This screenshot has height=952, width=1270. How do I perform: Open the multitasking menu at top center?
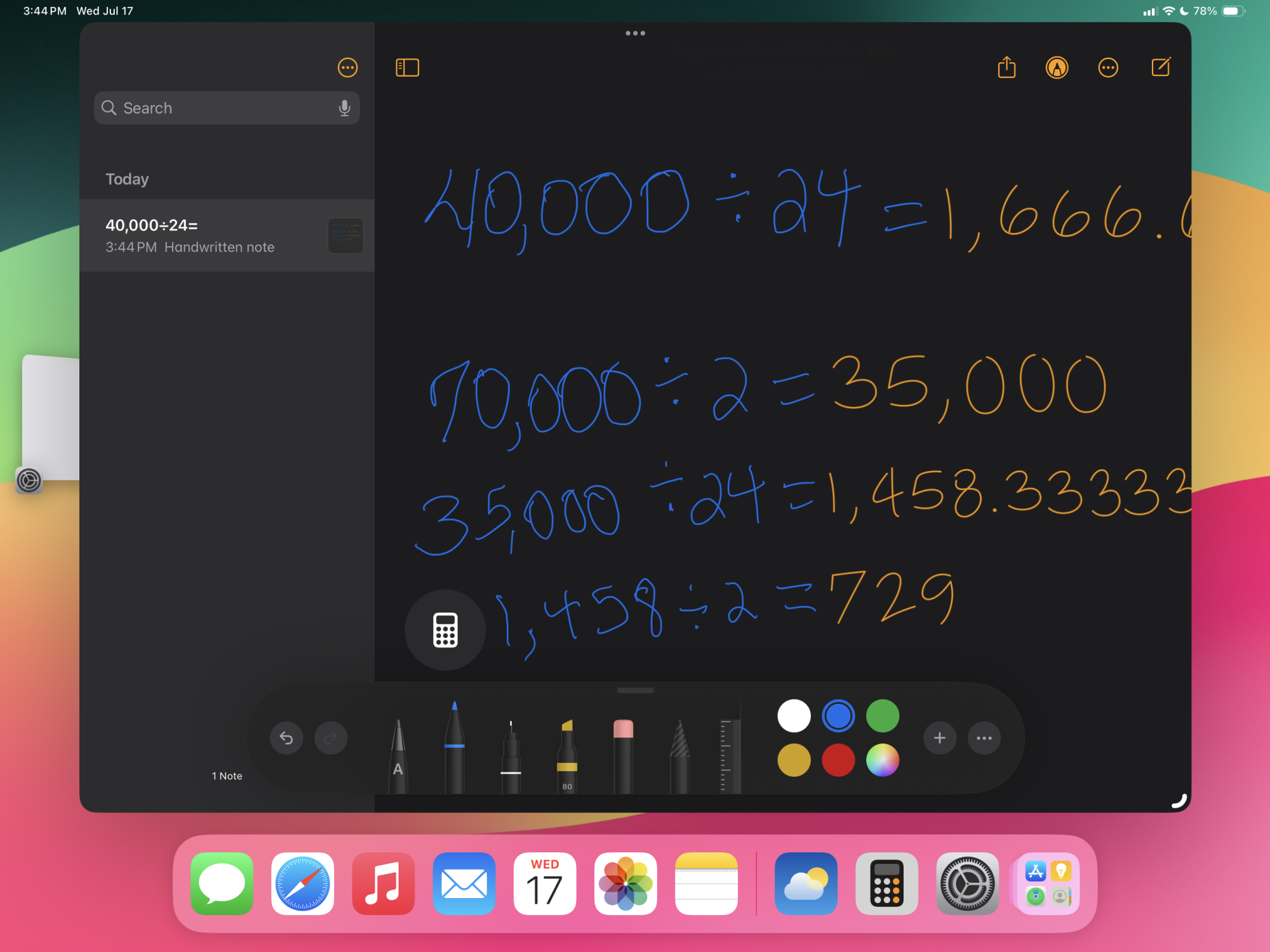(x=634, y=32)
